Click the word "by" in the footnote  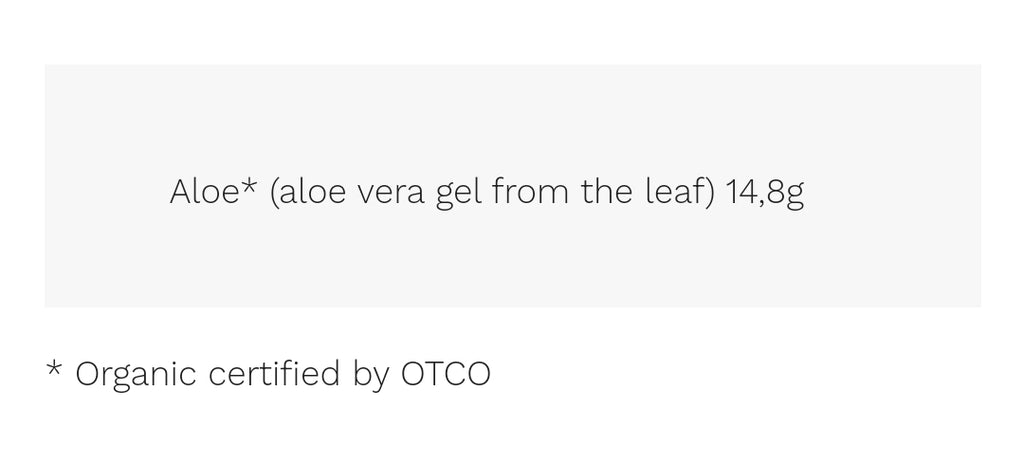(x=370, y=376)
